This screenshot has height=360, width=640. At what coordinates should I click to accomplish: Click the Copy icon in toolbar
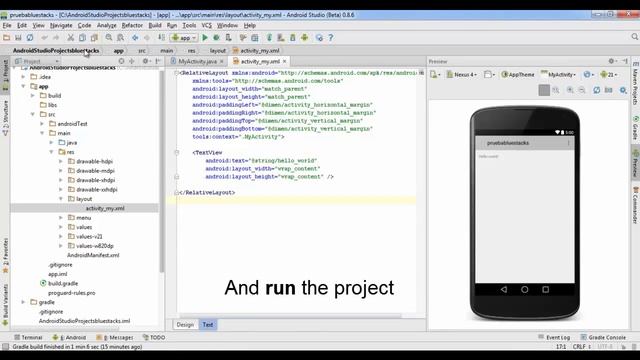(x=82, y=38)
